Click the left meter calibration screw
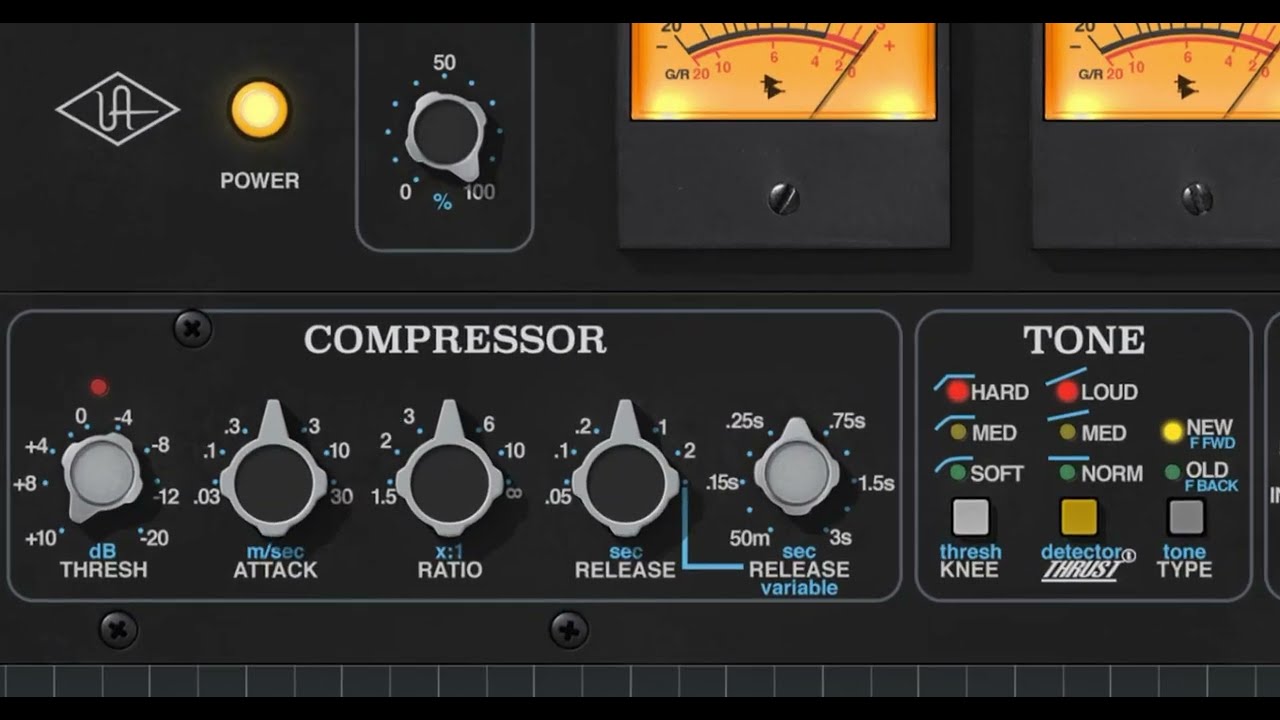1280x720 pixels. click(x=784, y=198)
